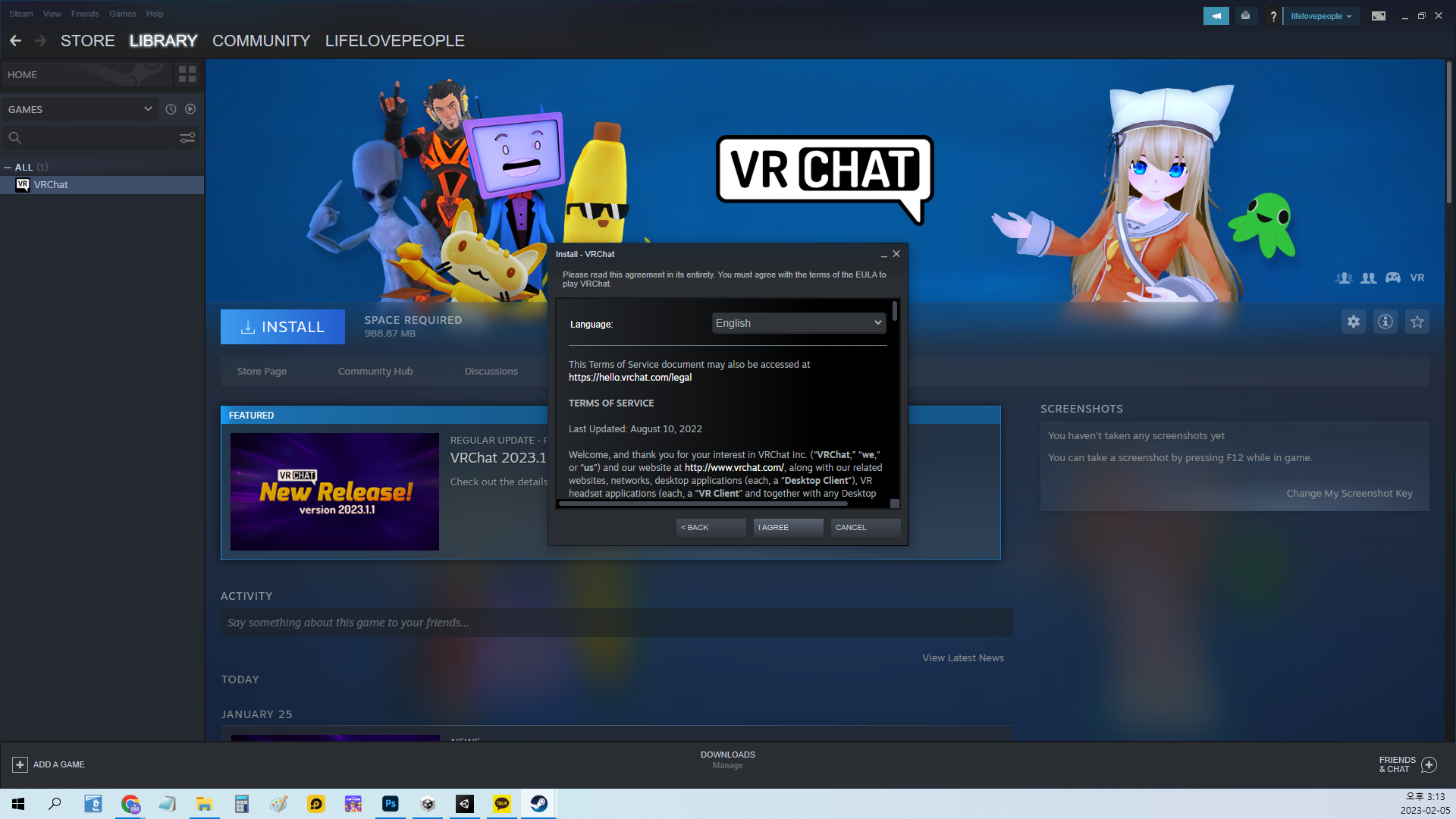The width and height of the screenshot is (1456, 819).
Task: Open Steam icon in Windows taskbar
Action: (538, 804)
